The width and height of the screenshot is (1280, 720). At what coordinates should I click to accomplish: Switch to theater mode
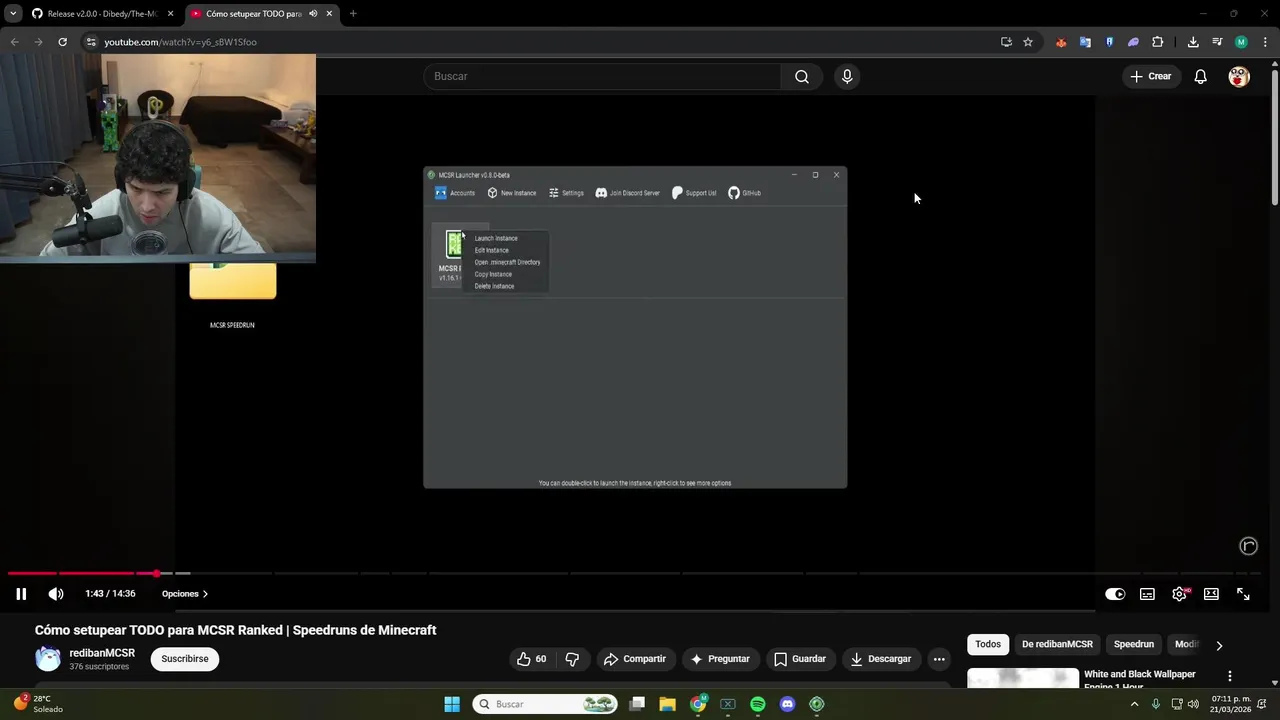(1211, 594)
